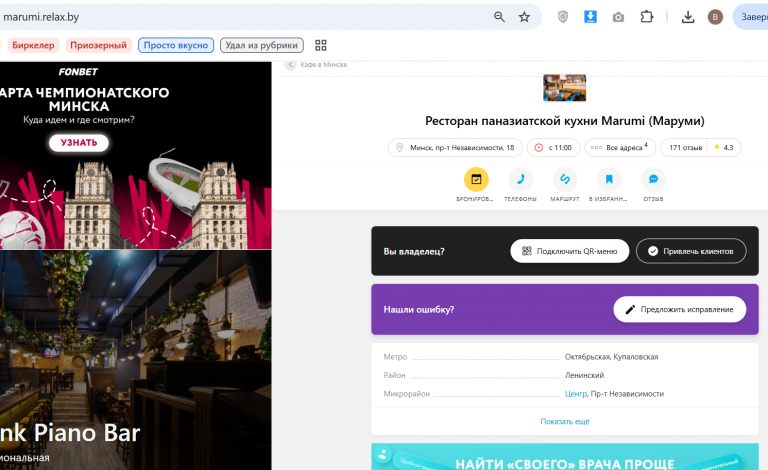Open the Приозерный bookmark
The width and height of the screenshot is (768, 470).
pyautogui.click(x=98, y=45)
